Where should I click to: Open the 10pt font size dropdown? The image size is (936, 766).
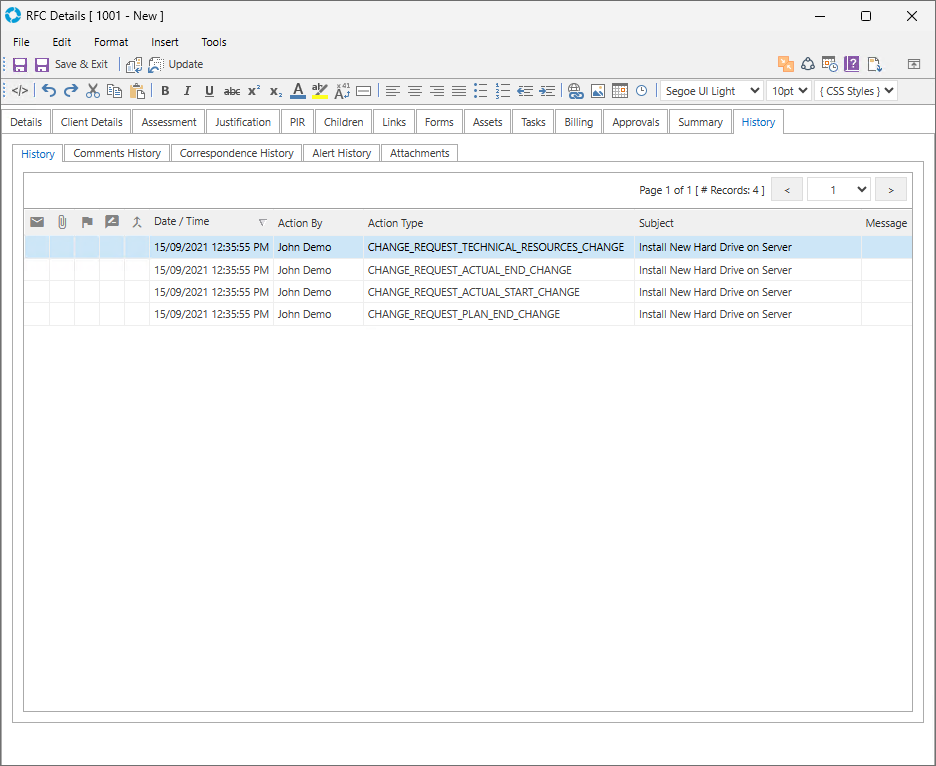point(788,91)
